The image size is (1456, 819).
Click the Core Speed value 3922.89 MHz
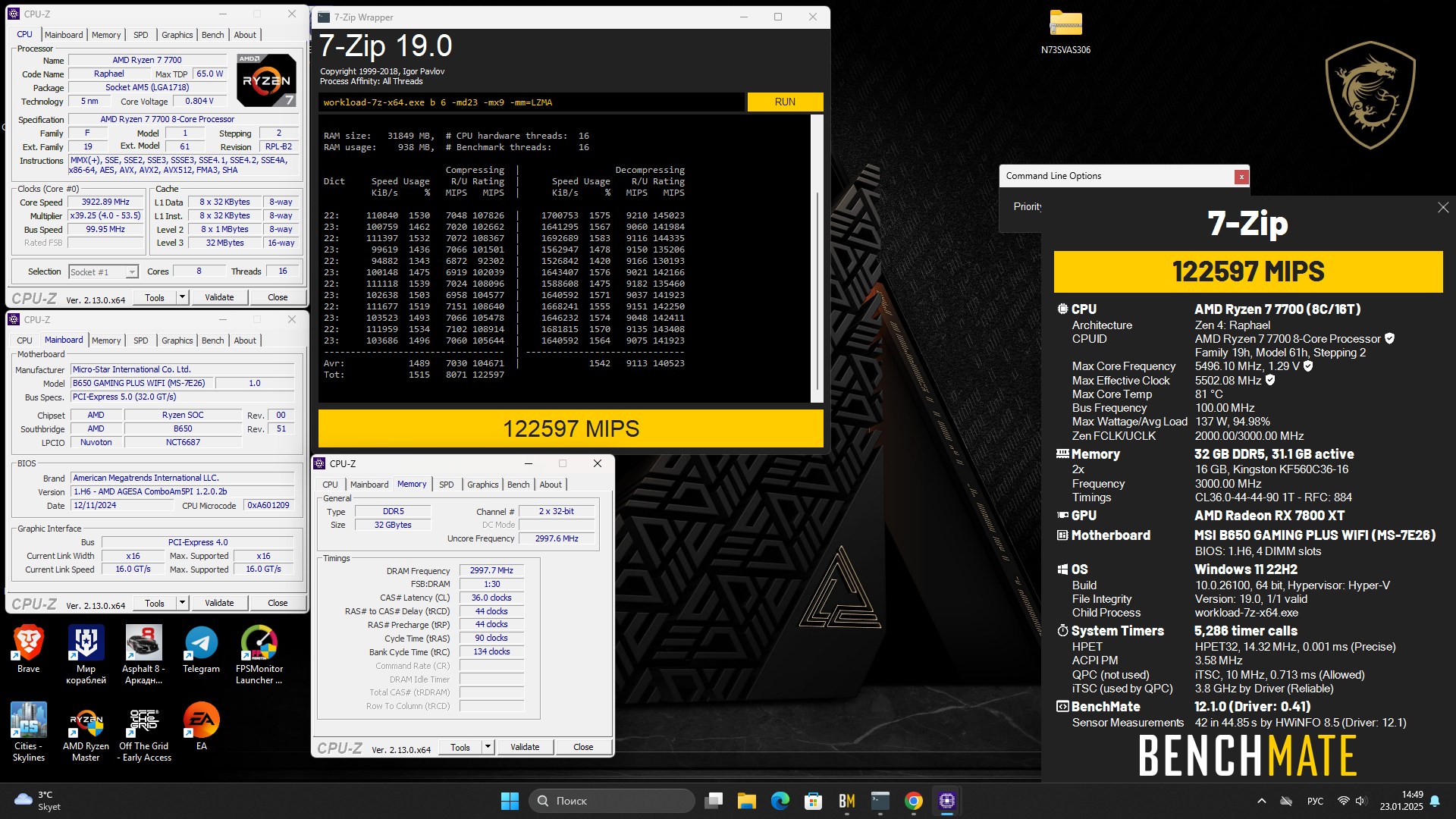105,202
